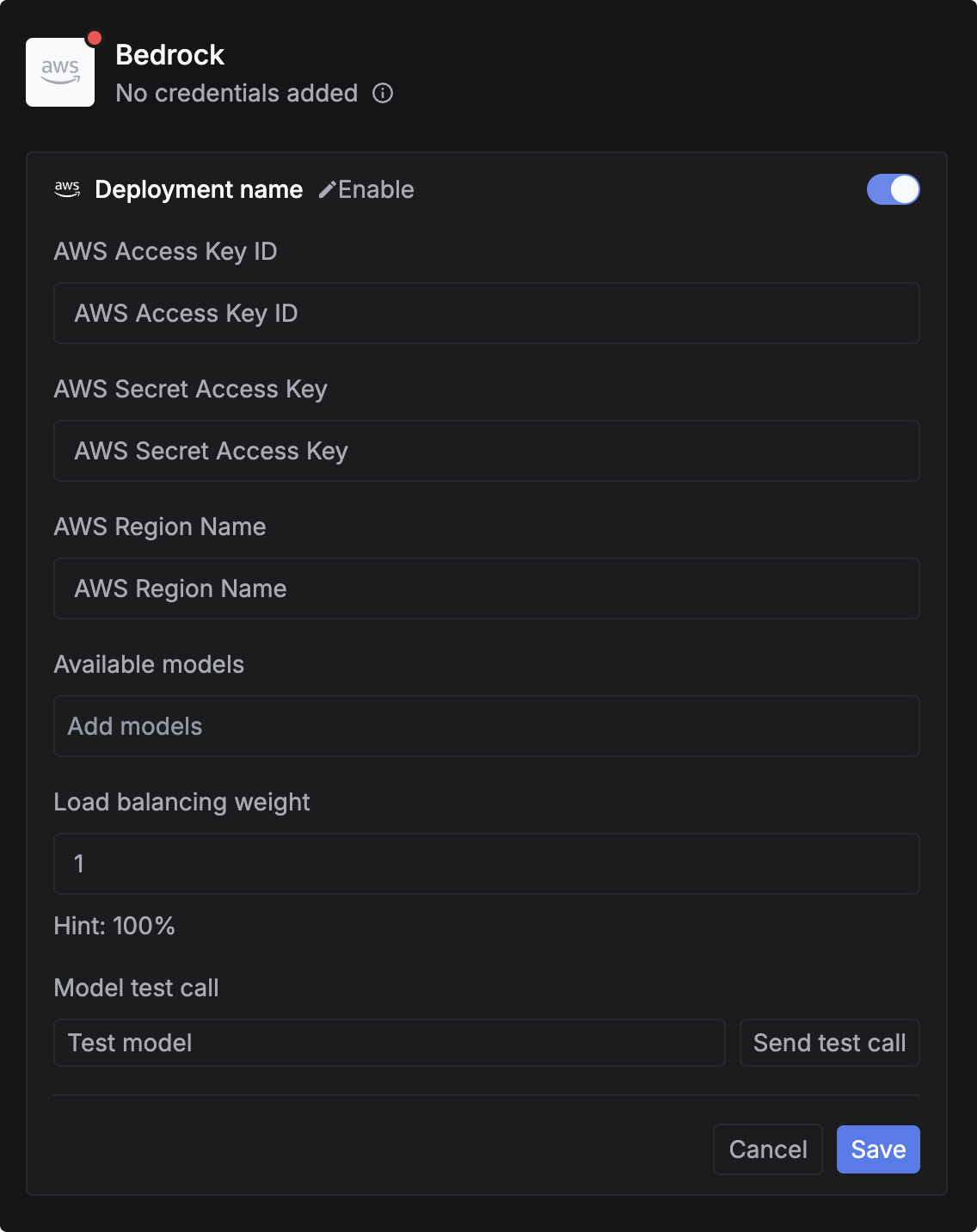The height and width of the screenshot is (1232, 977).
Task: Click the AWS Bedrock logo icon
Action: coord(60,71)
